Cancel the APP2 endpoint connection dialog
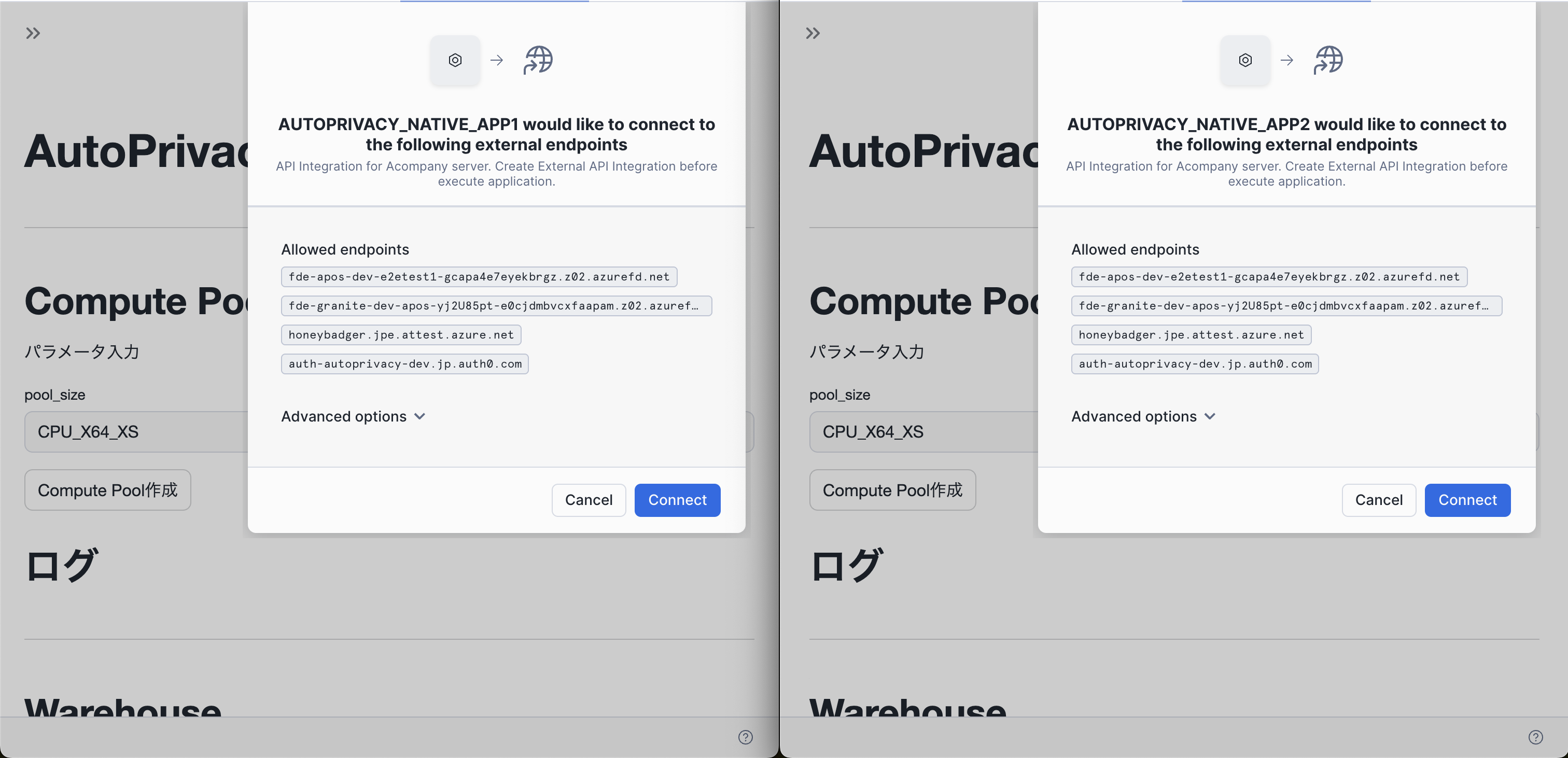The height and width of the screenshot is (758, 1568). (1378, 500)
